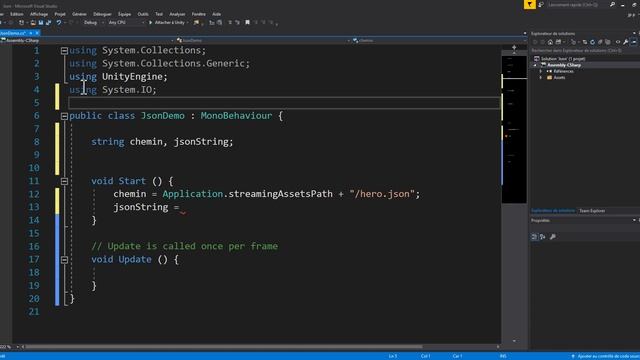Open the Edition menu
This screenshot has width=640, height=360.
[x=17, y=14]
